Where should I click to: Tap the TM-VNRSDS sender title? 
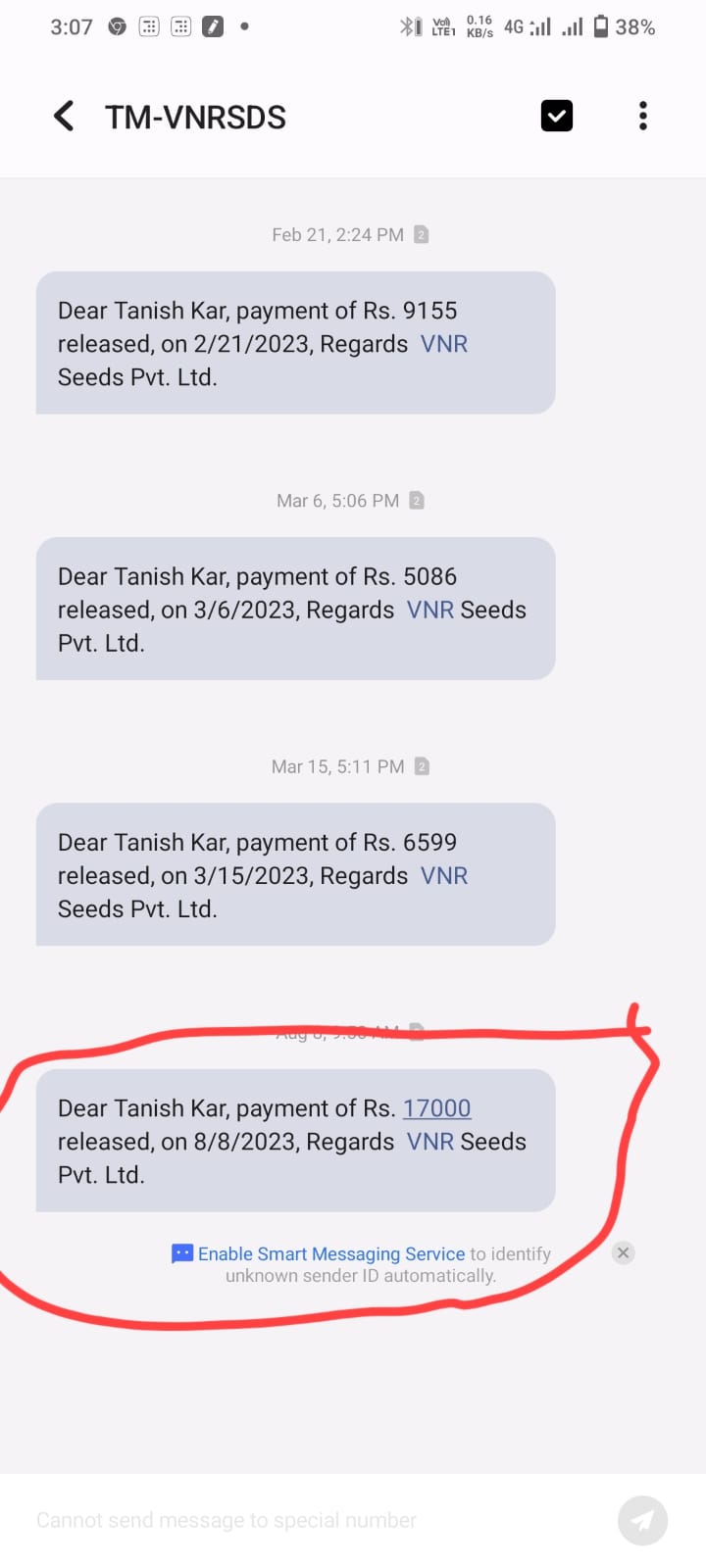coord(196,117)
